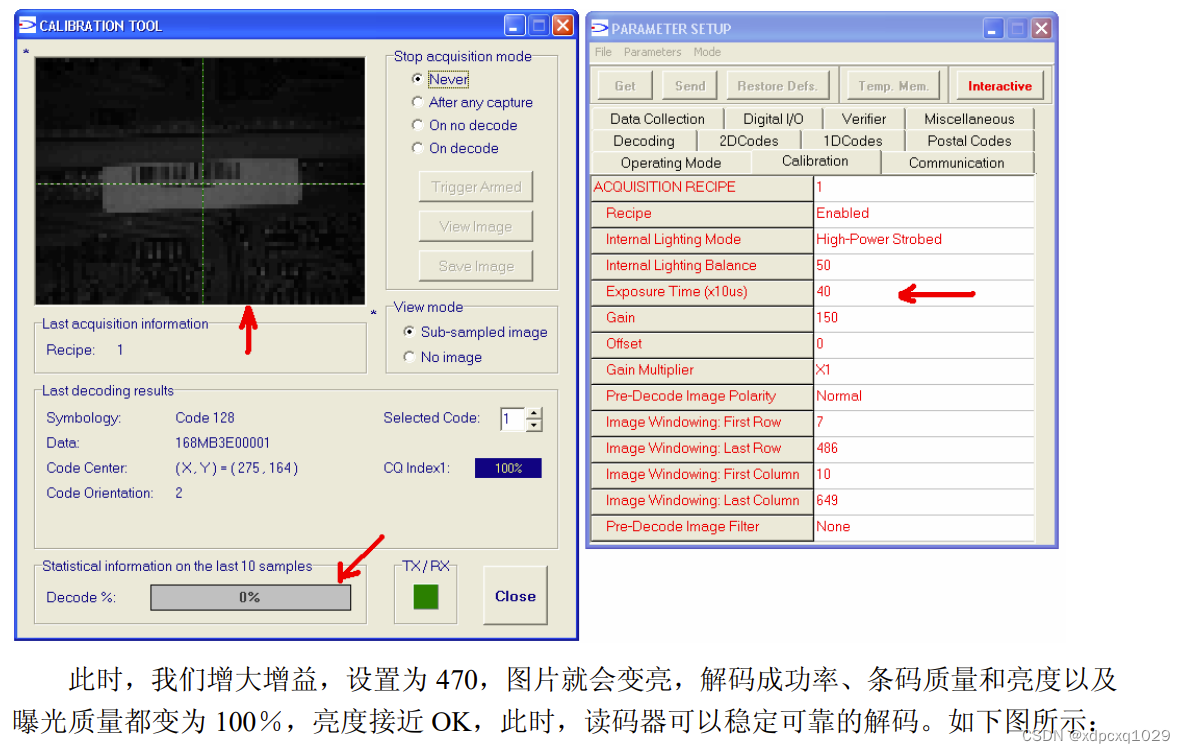Choose After any capture acquisition mode
The width and height of the screenshot is (1185, 753).
417,101
